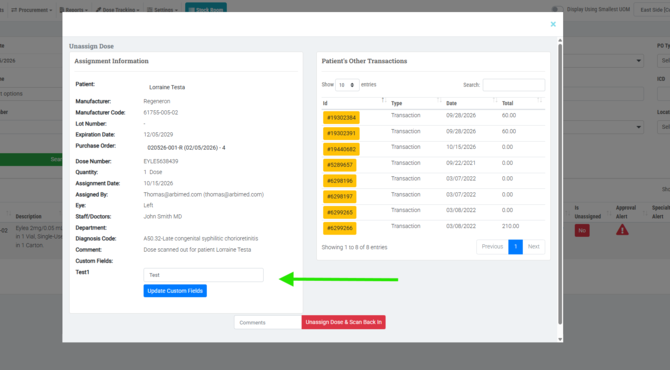Open Dose Tracking menu in navbar
The width and height of the screenshot is (670, 370).
(118, 9)
